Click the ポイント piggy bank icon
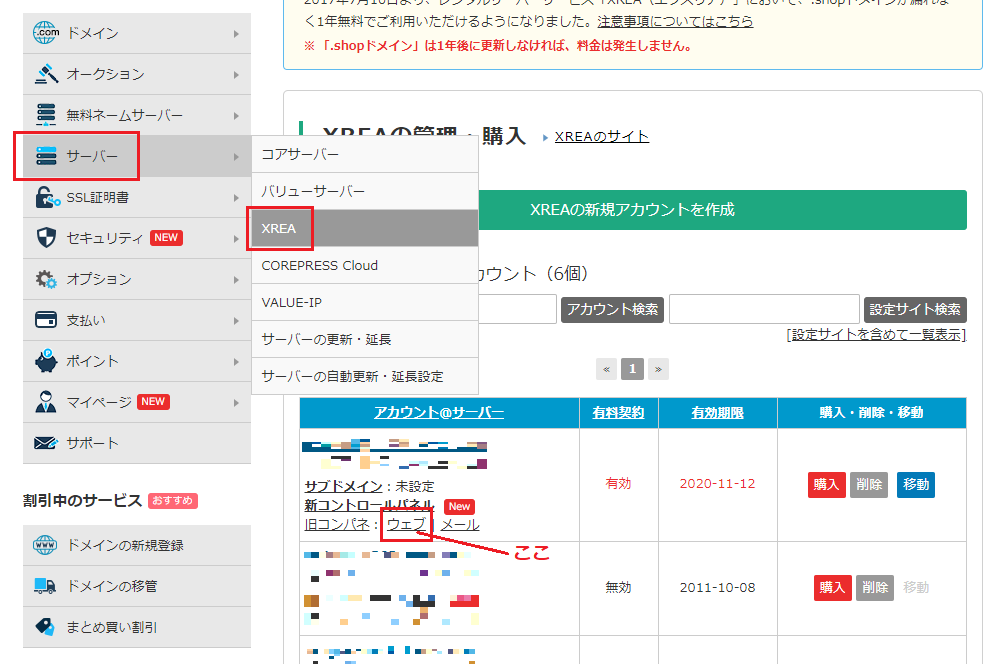 (45, 361)
